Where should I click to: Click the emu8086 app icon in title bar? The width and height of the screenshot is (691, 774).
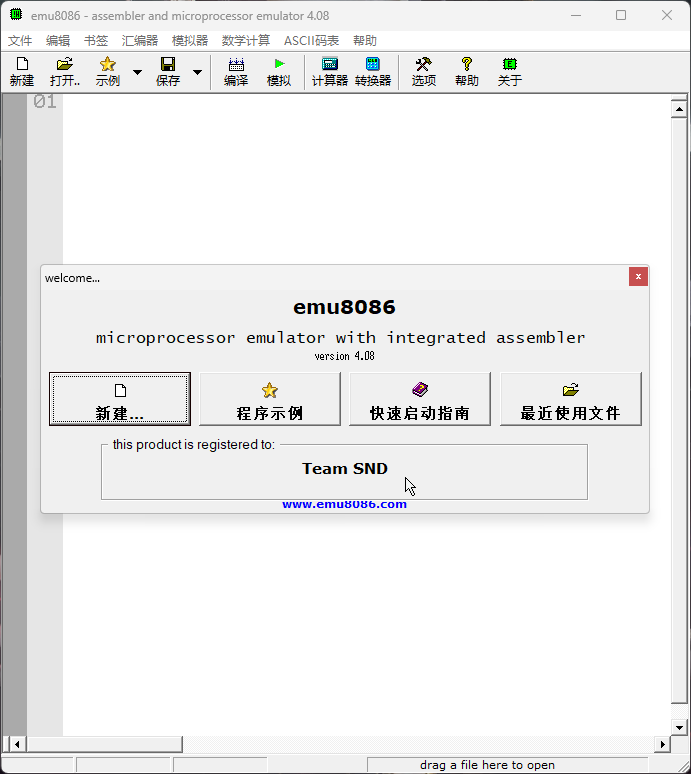16,15
